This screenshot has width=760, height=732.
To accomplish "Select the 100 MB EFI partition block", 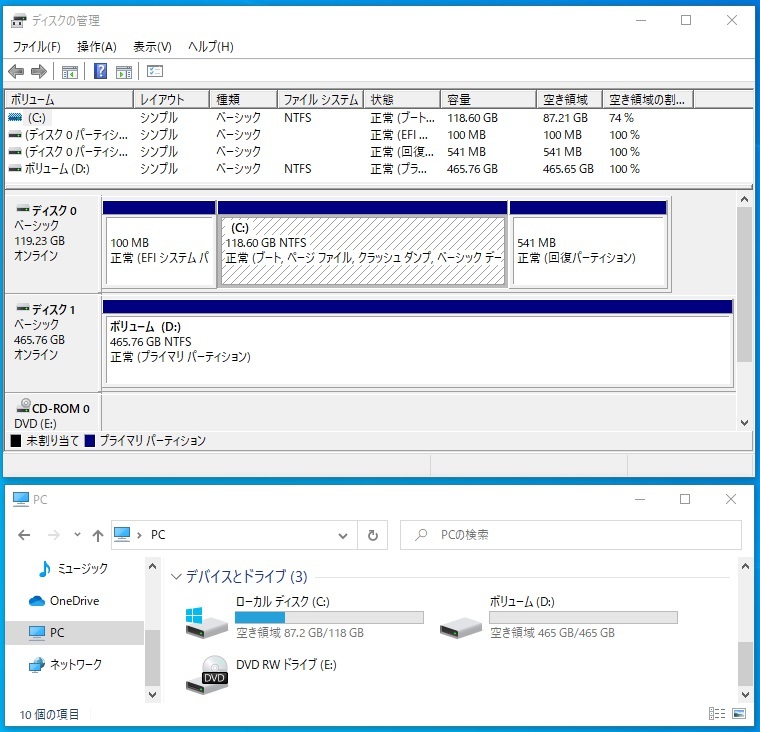I will tap(159, 251).
